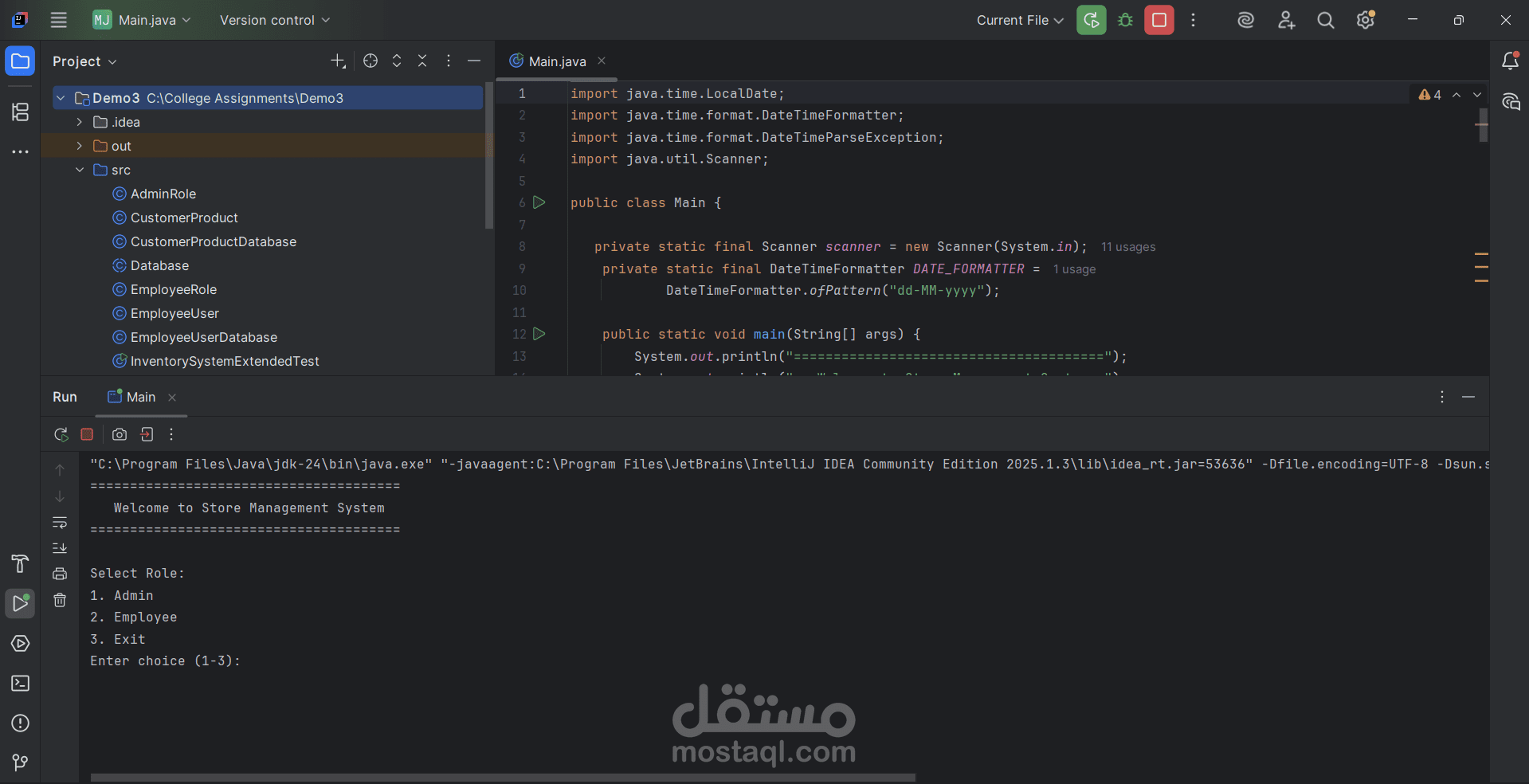Go to next highlighted error arrow

(1477, 95)
